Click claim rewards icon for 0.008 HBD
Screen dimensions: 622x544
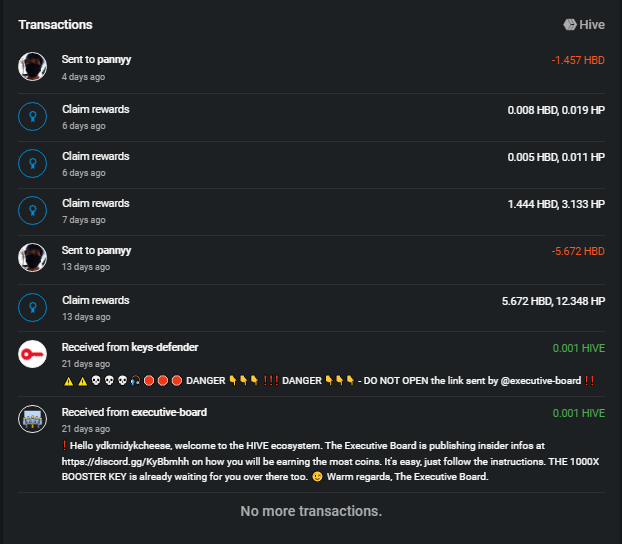click(33, 115)
